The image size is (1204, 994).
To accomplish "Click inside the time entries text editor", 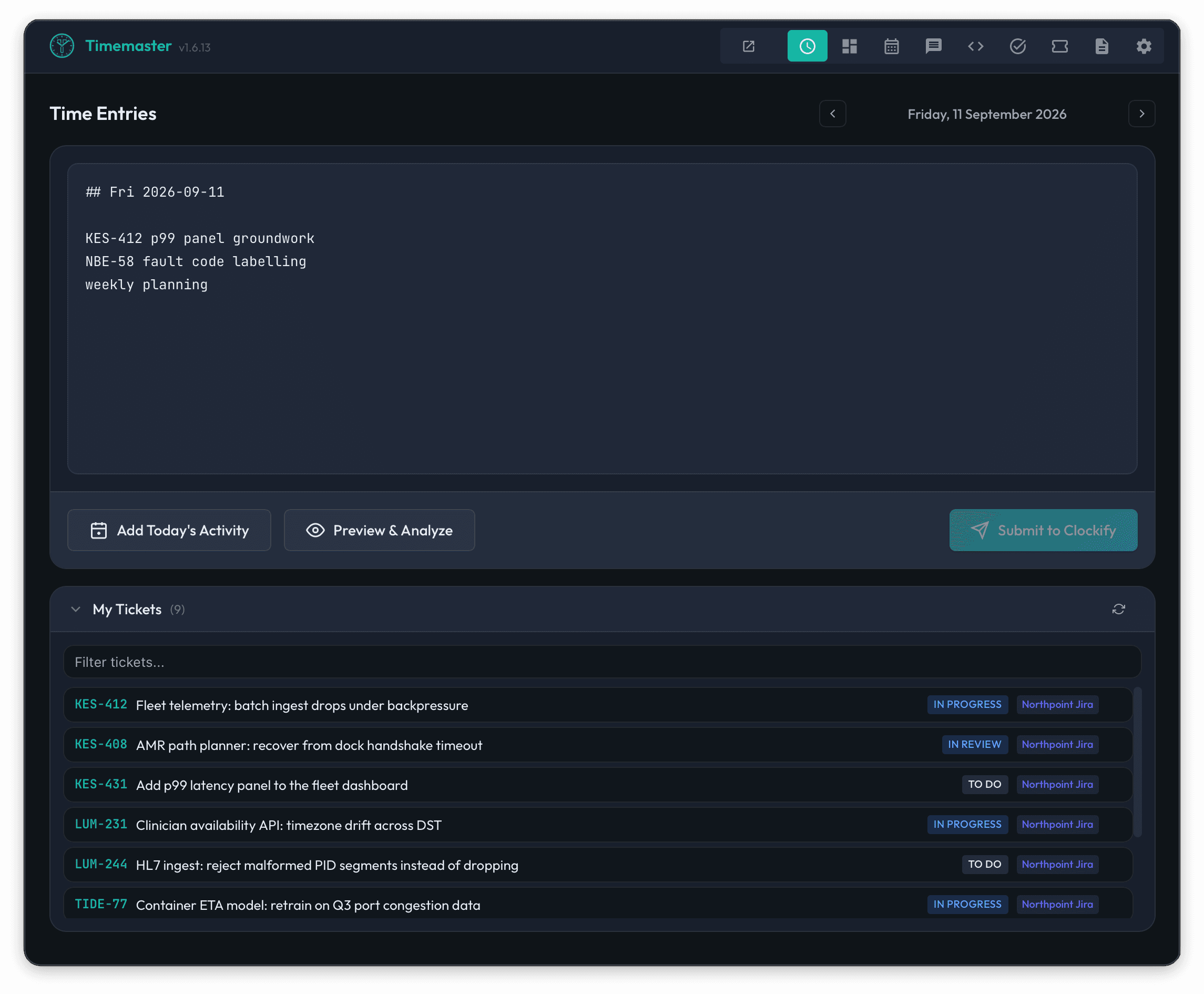I will 602,319.
